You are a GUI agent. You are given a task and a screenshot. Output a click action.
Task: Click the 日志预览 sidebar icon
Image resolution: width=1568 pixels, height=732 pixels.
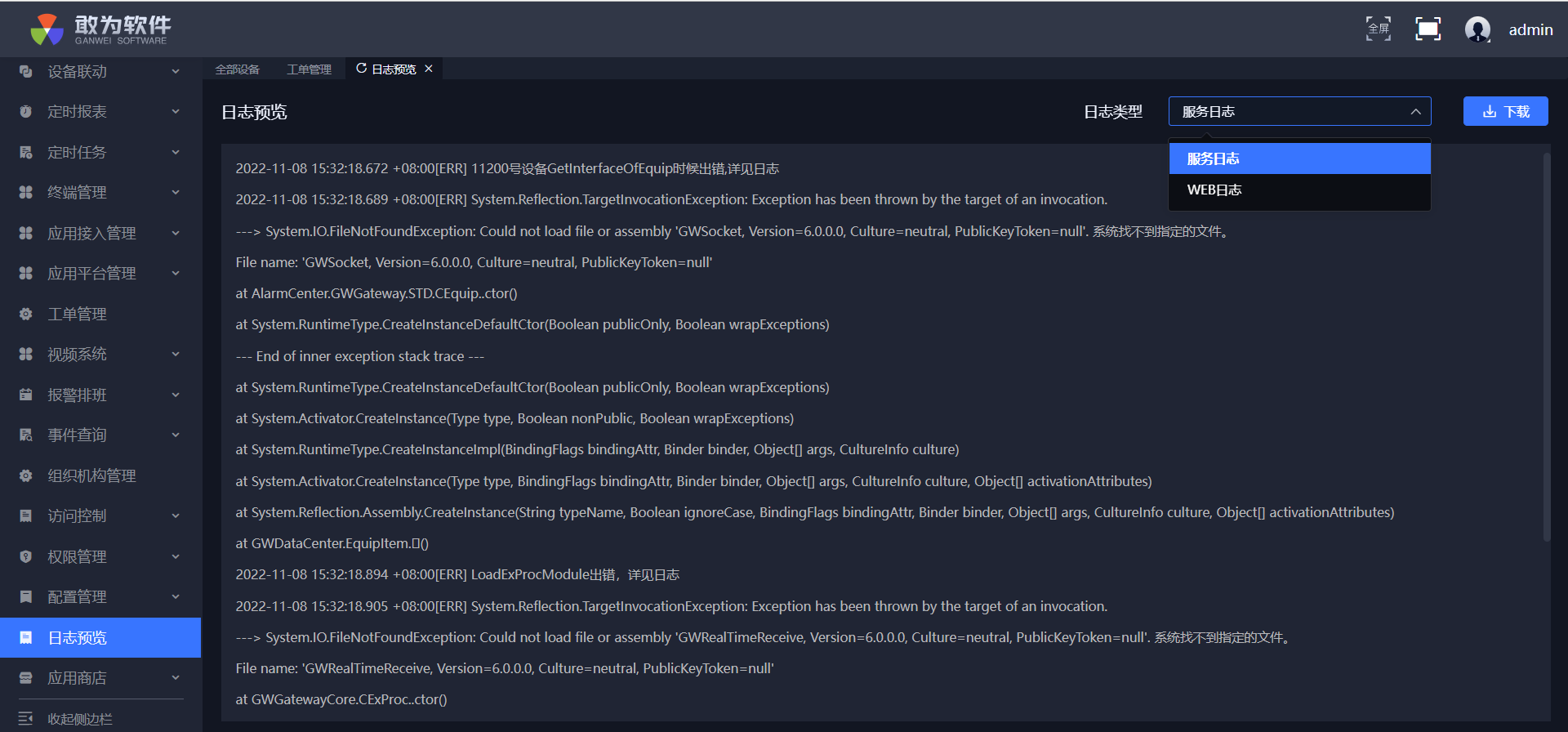[25, 637]
